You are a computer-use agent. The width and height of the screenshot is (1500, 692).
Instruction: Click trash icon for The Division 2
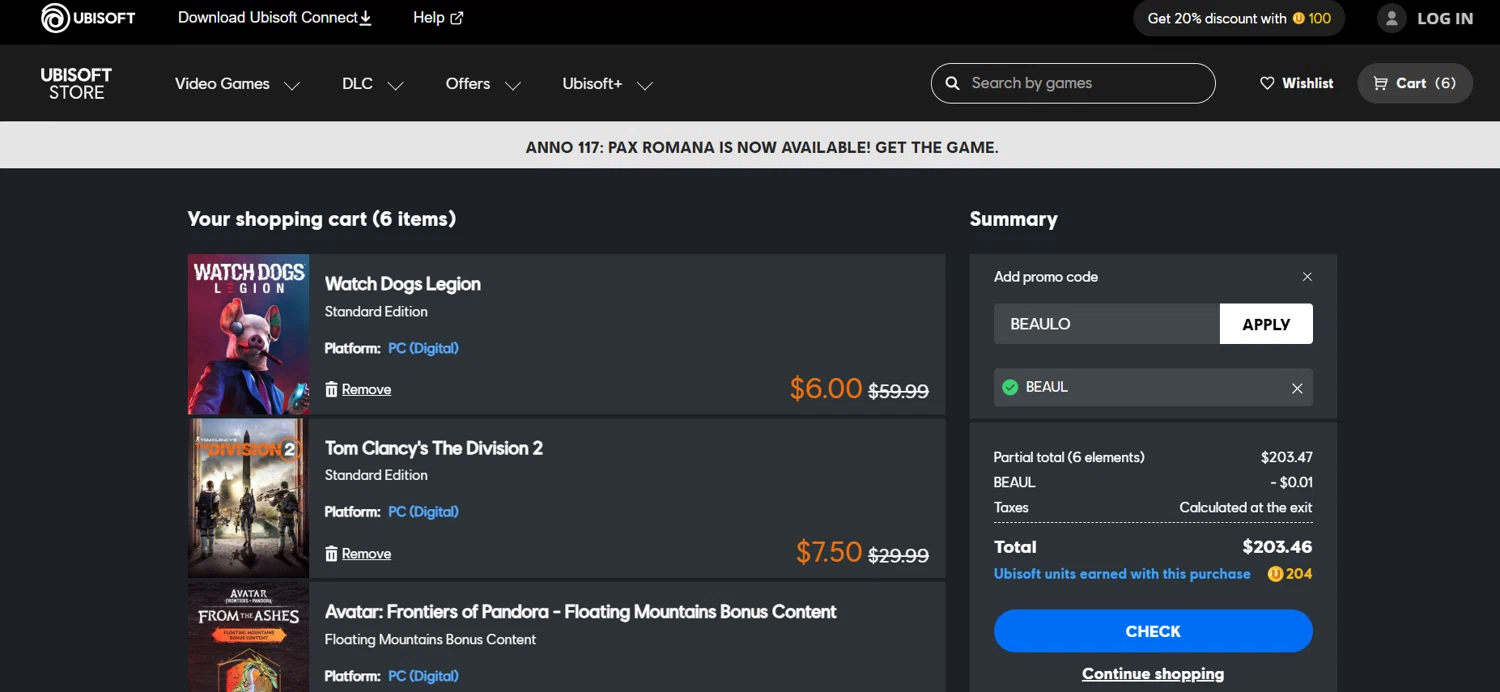point(331,553)
